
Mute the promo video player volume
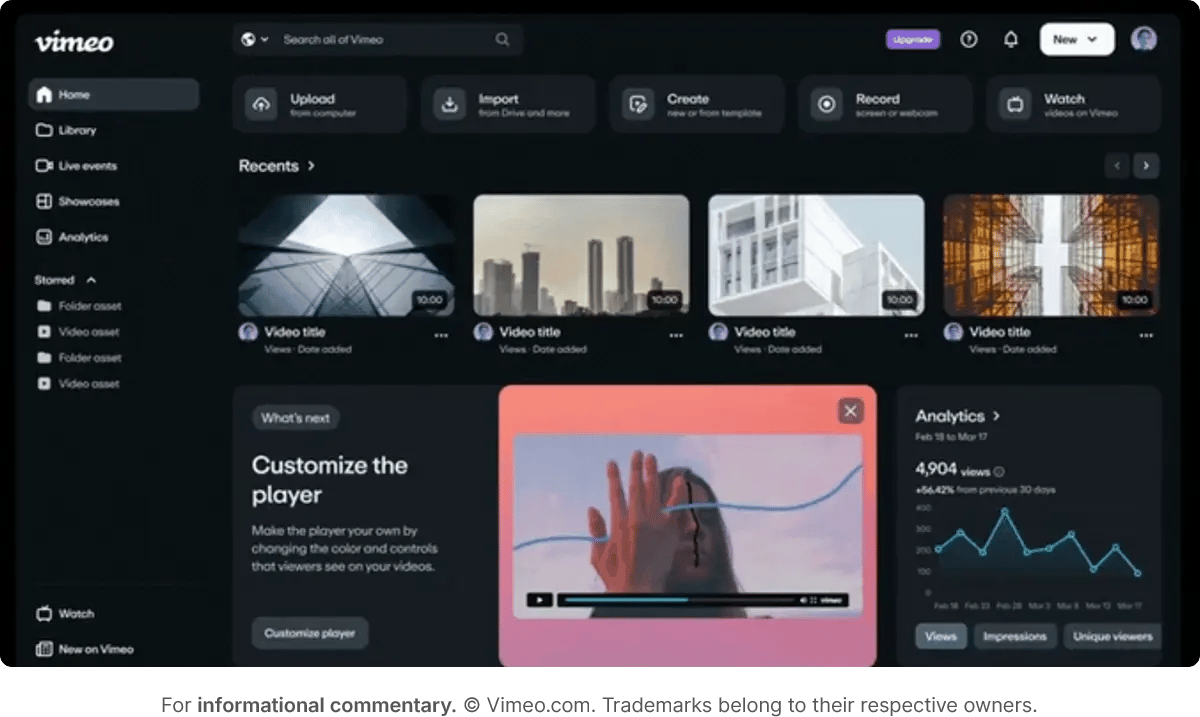pos(805,600)
